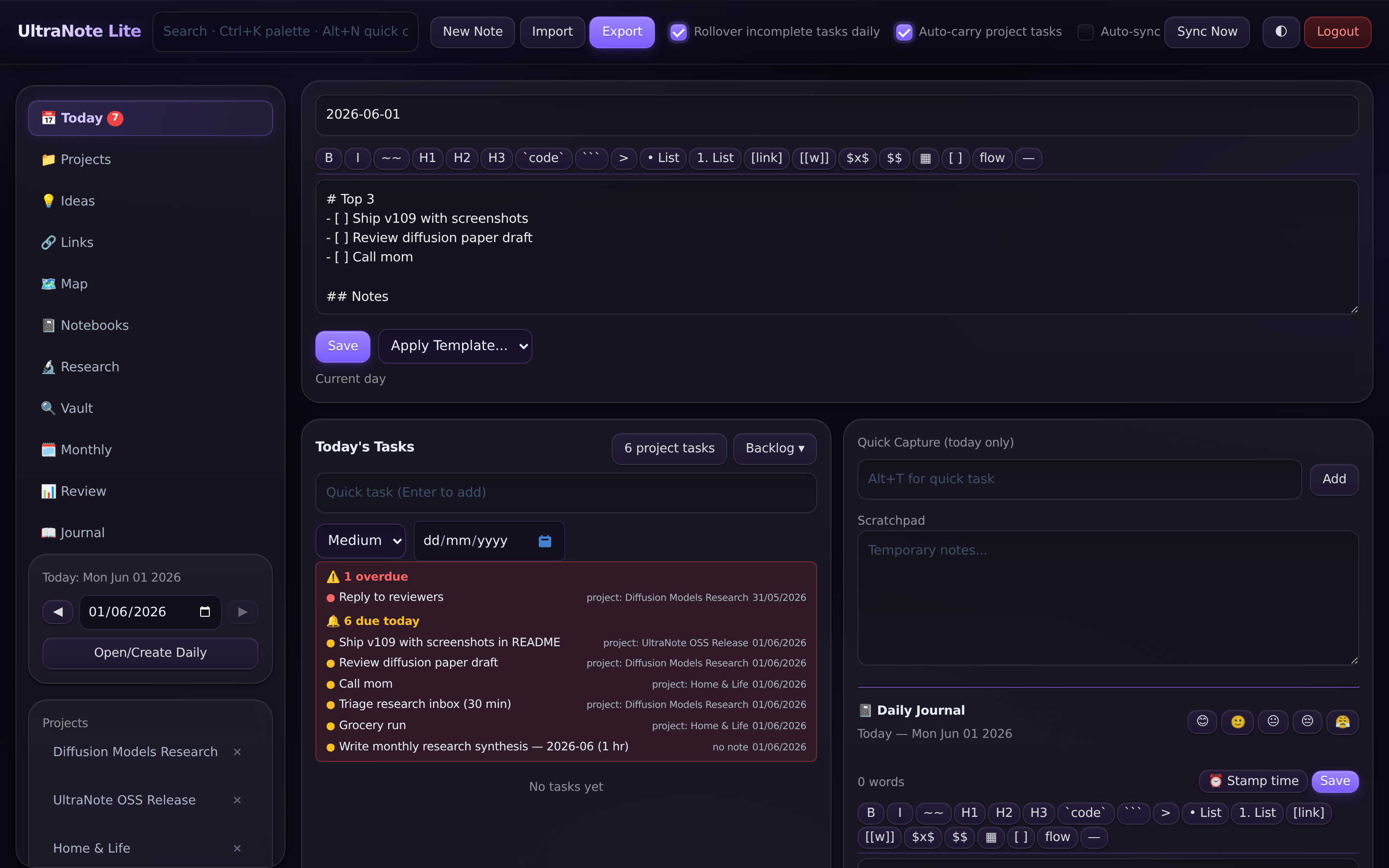The height and width of the screenshot is (868, 1389).
Task: Select the first smiling mood emoji
Action: pyautogui.click(x=1202, y=721)
